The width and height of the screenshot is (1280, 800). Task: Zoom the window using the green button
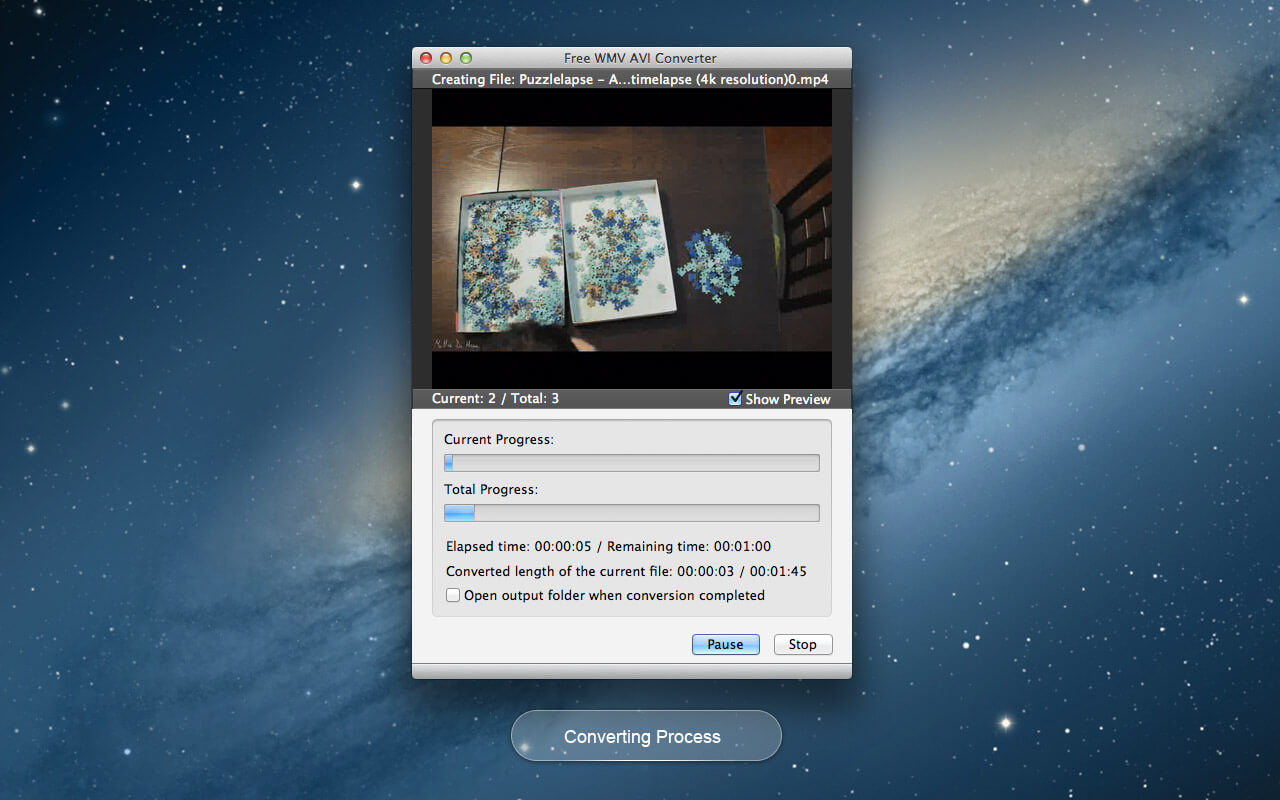(465, 58)
